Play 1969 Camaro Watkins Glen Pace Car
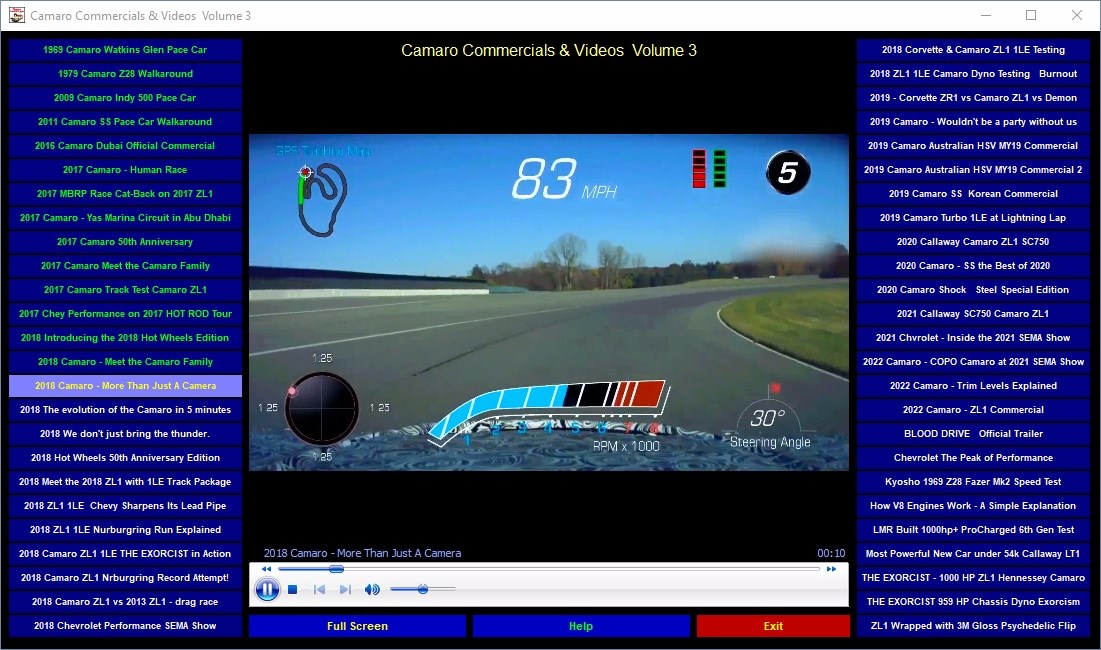The image size is (1101, 650). (125, 50)
